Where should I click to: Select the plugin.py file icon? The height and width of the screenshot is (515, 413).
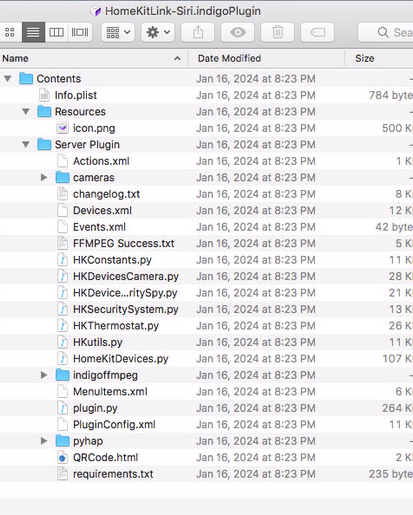coord(62,408)
